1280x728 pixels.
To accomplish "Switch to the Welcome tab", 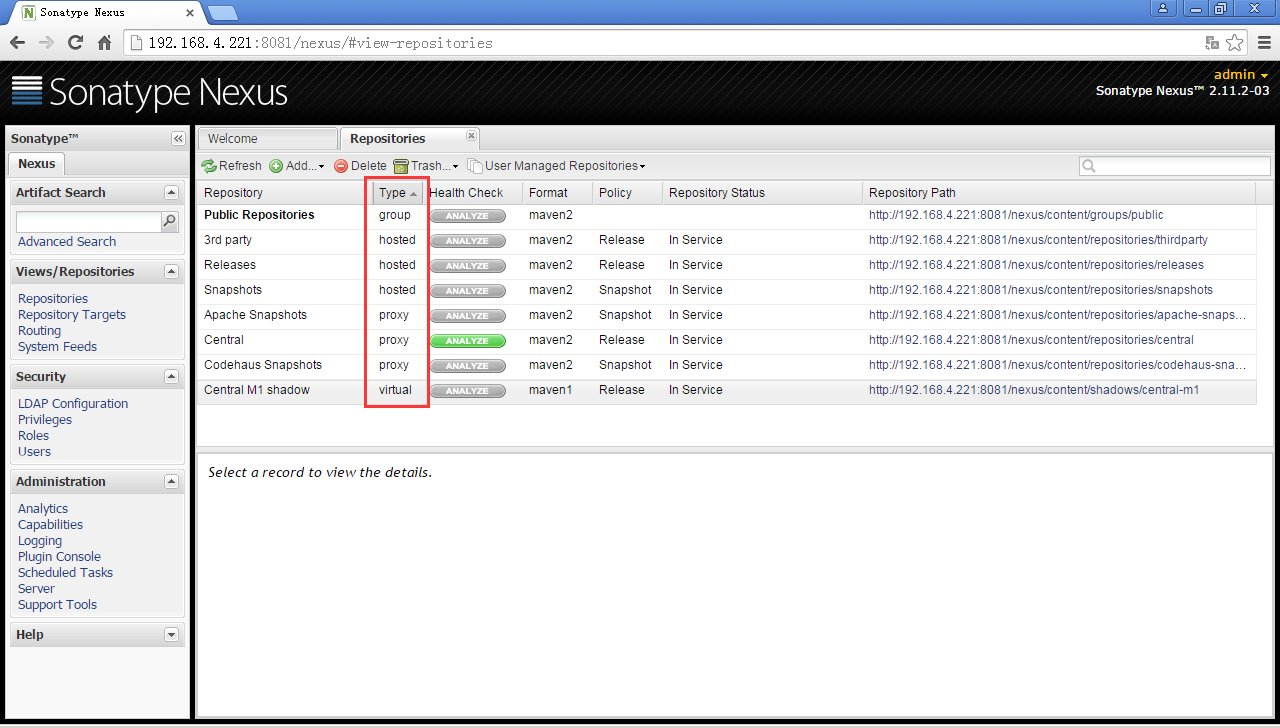I will click(268, 139).
